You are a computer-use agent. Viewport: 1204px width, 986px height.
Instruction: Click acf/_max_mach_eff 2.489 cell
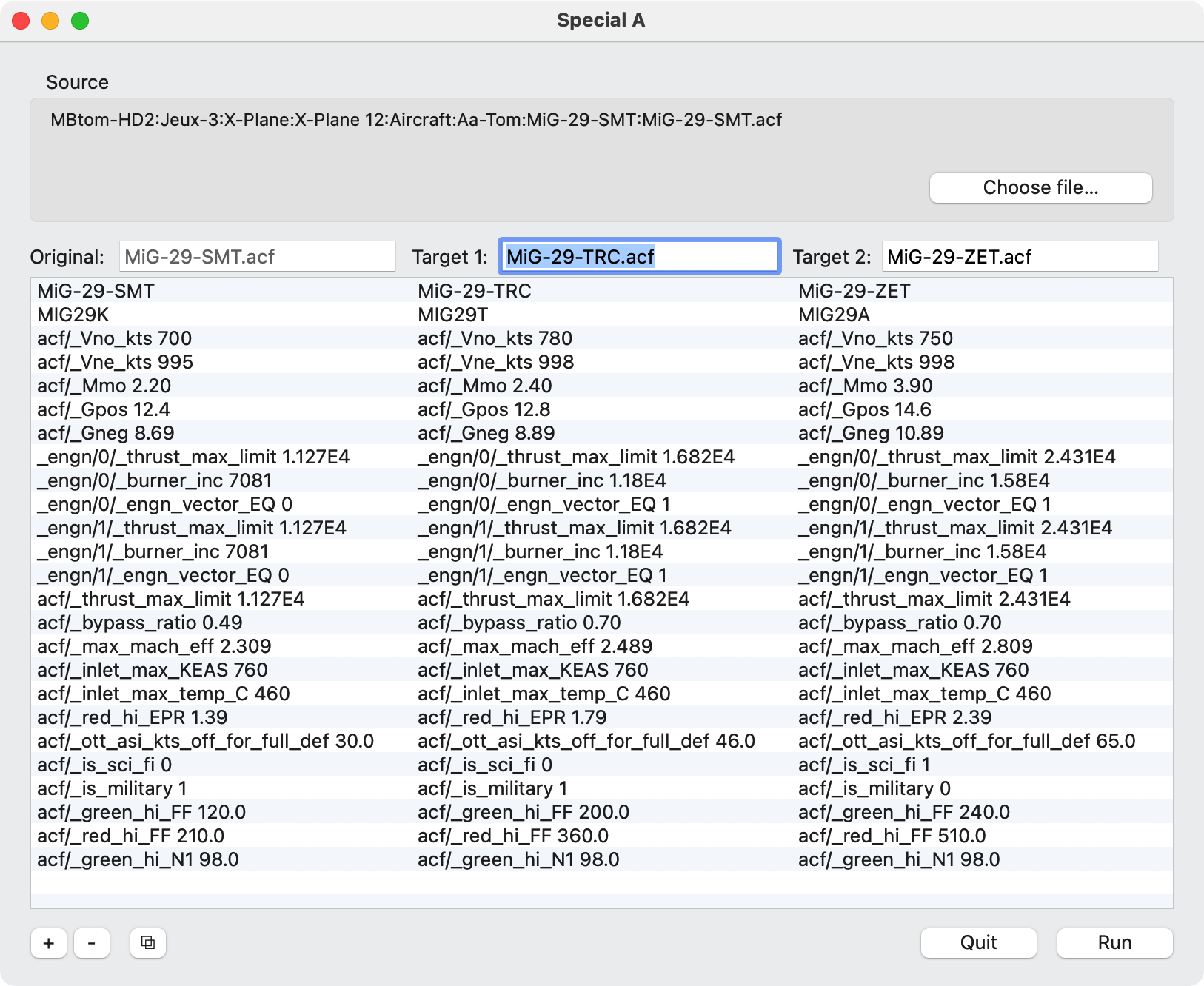tap(535, 646)
